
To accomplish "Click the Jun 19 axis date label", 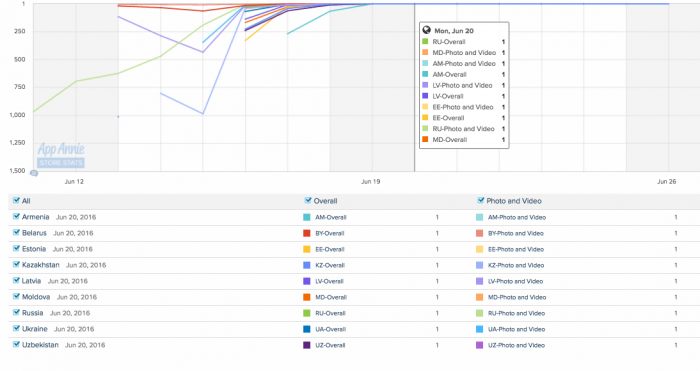I will pos(371,182).
